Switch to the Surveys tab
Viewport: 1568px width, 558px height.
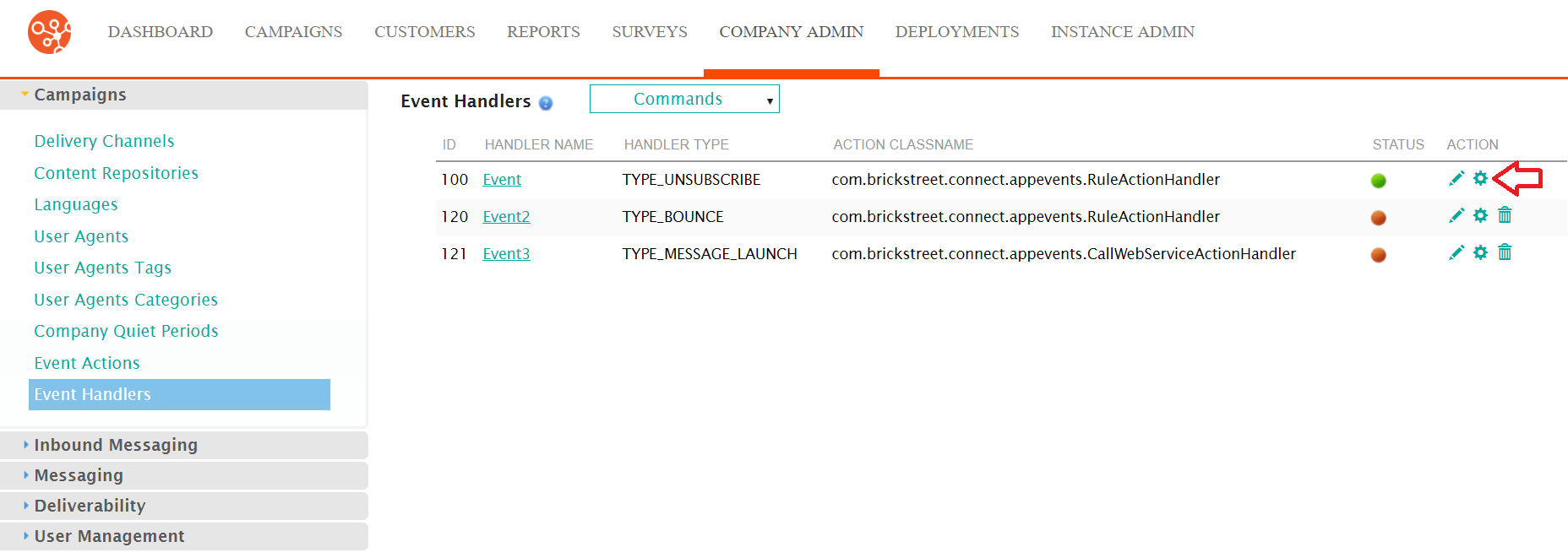point(650,32)
